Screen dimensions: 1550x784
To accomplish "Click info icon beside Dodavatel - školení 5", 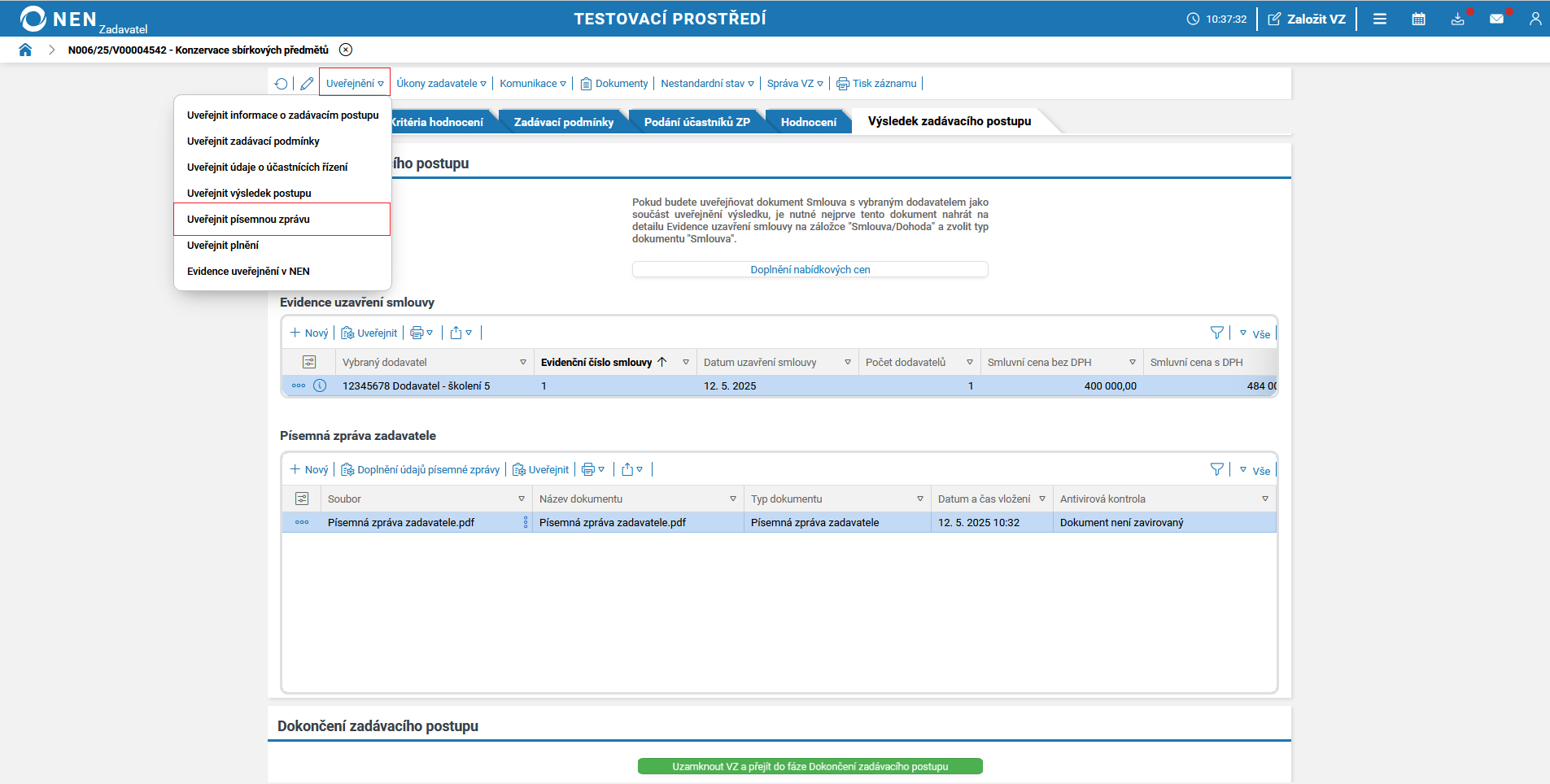I will coord(320,385).
